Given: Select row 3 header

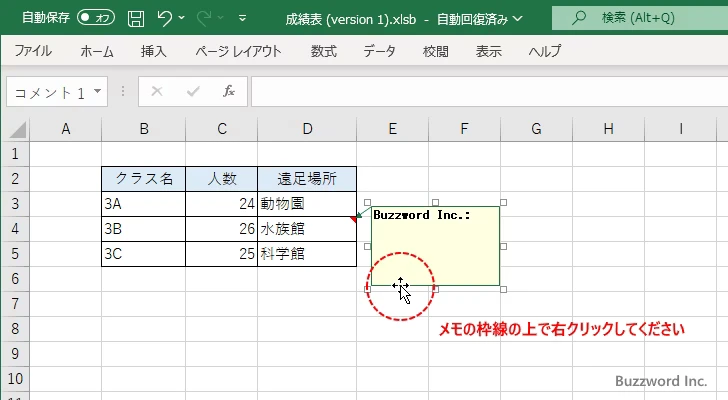Looking at the screenshot, I should click(x=15, y=204).
